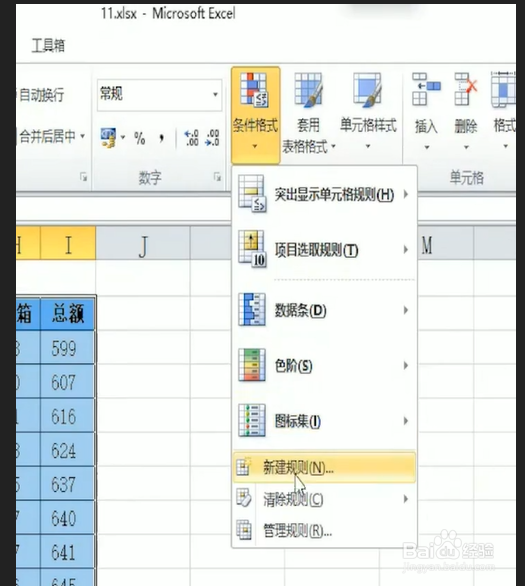Select cell with value 616
Viewport: 525px width, 586px height.
coord(68,416)
